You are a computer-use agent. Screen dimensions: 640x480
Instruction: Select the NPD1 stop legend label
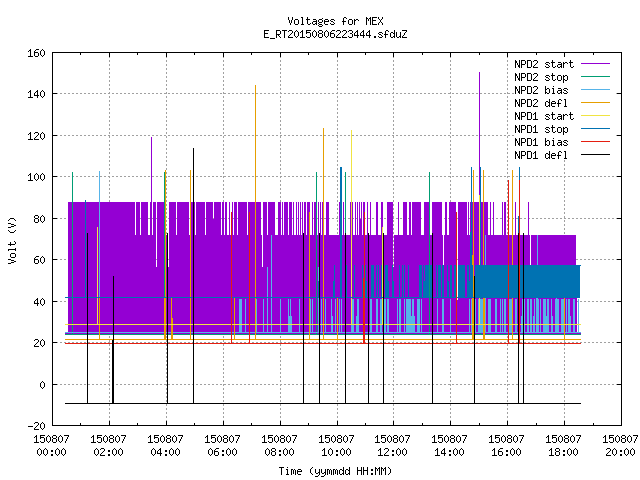tap(541, 129)
